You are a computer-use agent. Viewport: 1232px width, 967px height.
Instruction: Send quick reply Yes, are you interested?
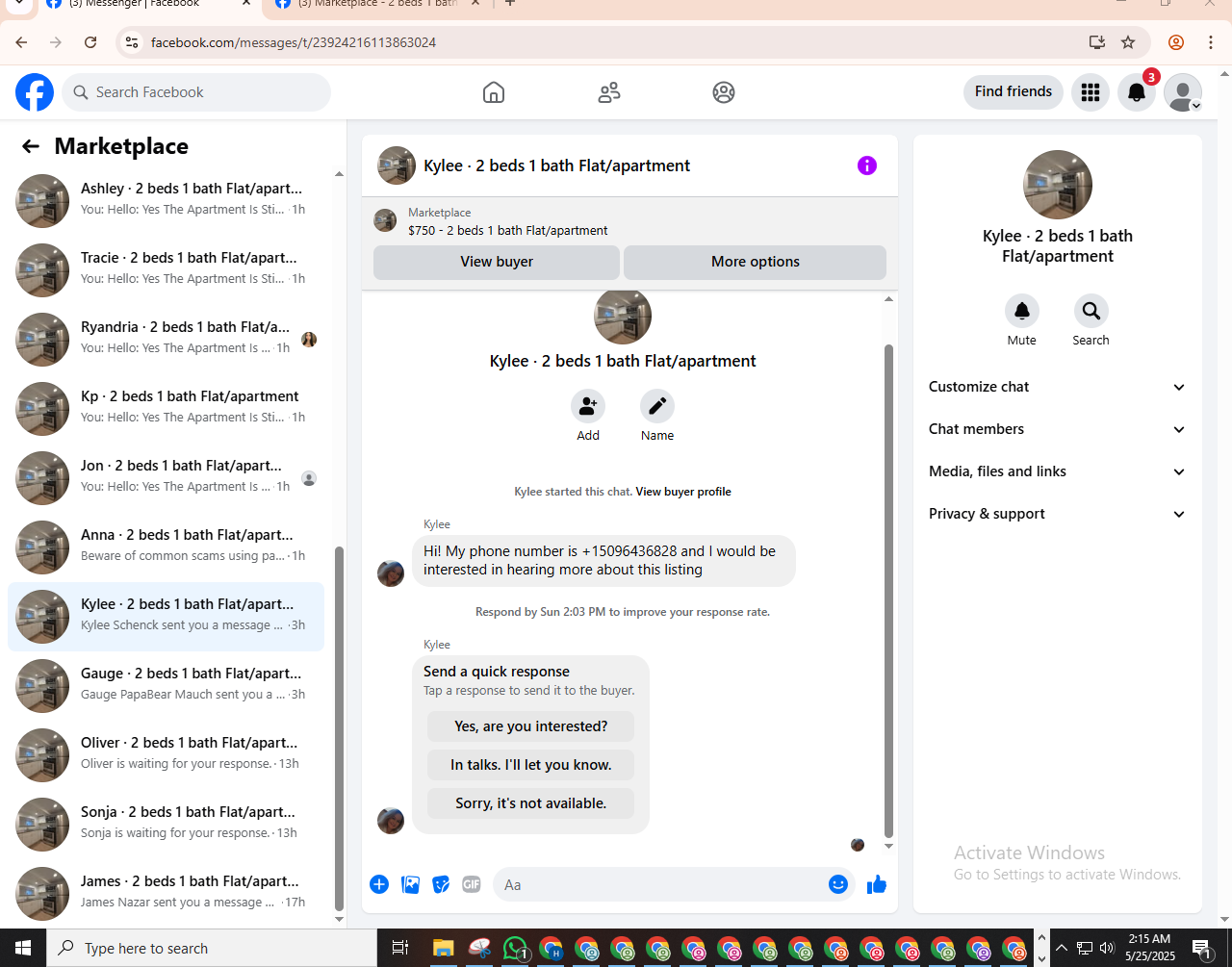531,726
